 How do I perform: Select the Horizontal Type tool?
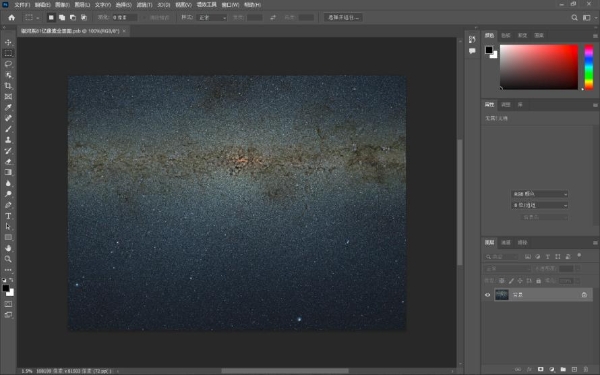coord(8,216)
